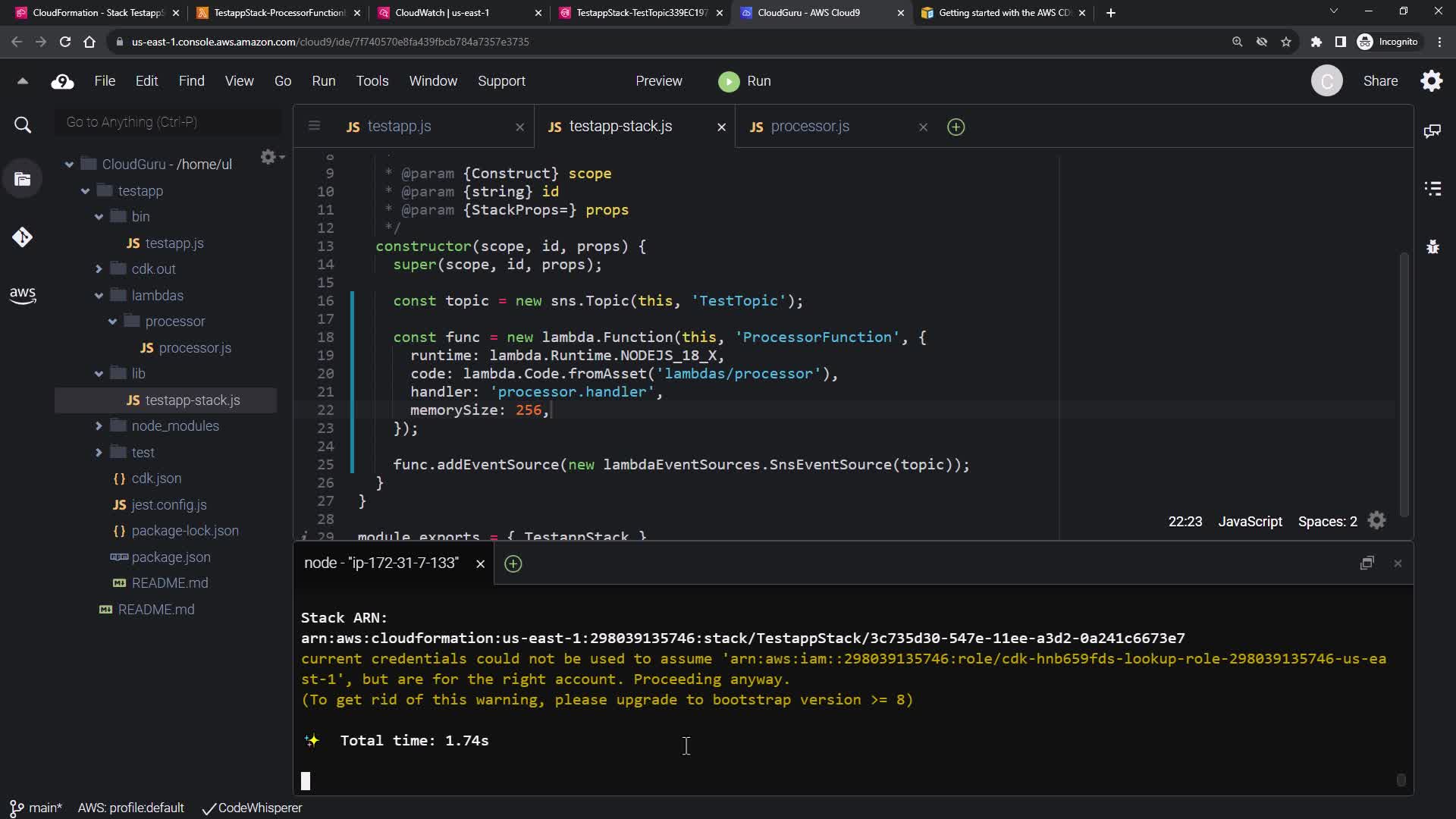Open the Debugger bug icon panel
The height and width of the screenshot is (819, 1456).
[x=1432, y=247]
